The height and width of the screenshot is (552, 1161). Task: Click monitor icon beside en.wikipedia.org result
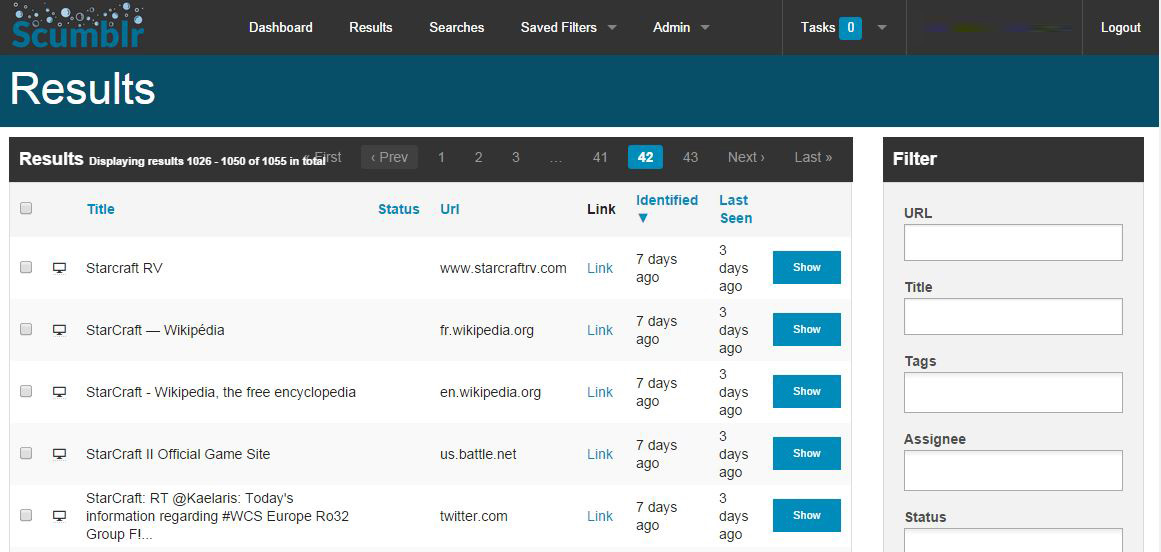(60, 392)
